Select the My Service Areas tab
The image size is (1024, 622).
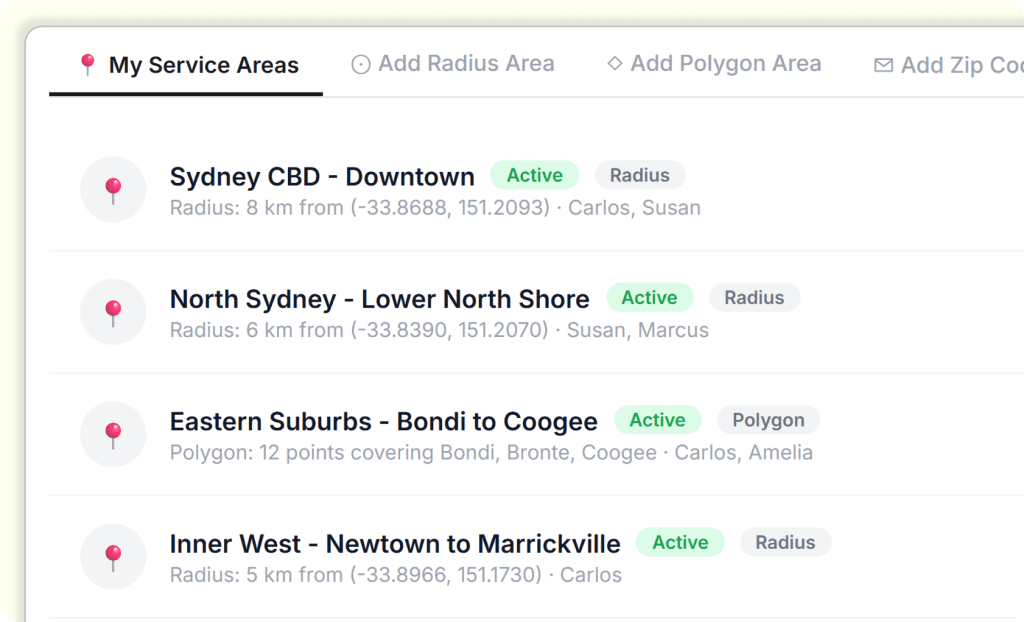pyautogui.click(x=185, y=63)
